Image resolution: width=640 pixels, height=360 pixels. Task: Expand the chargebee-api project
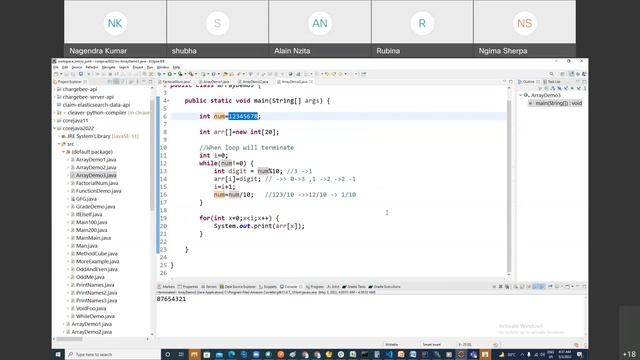point(55,89)
